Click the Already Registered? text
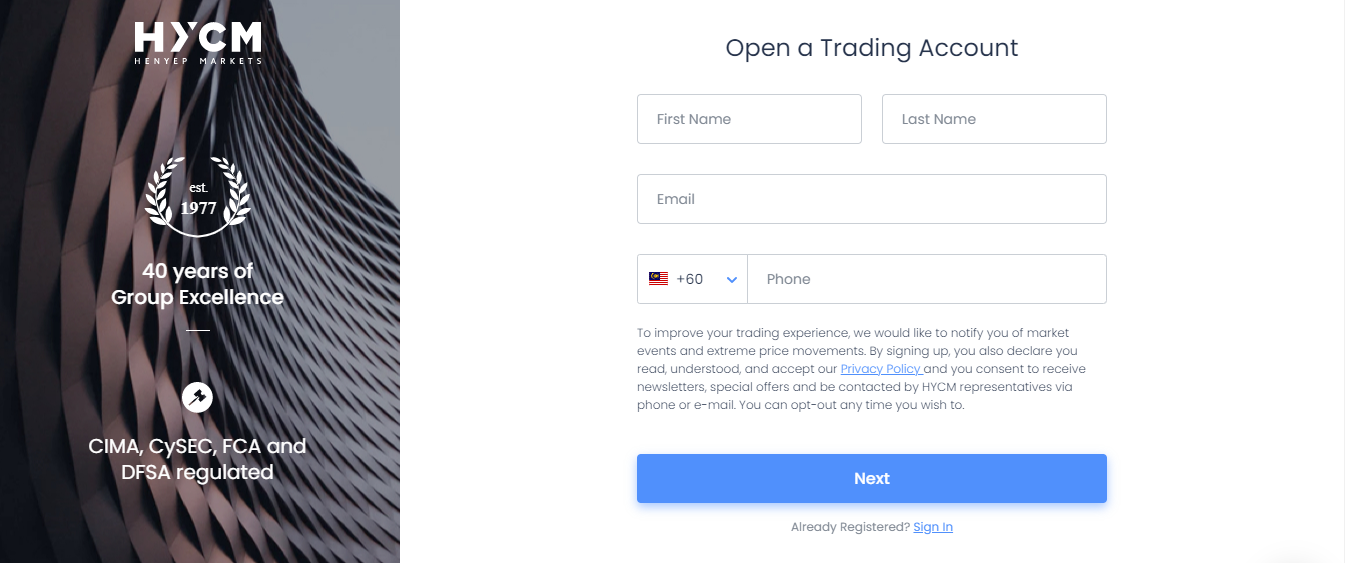Image resolution: width=1345 pixels, height=563 pixels. pos(850,527)
